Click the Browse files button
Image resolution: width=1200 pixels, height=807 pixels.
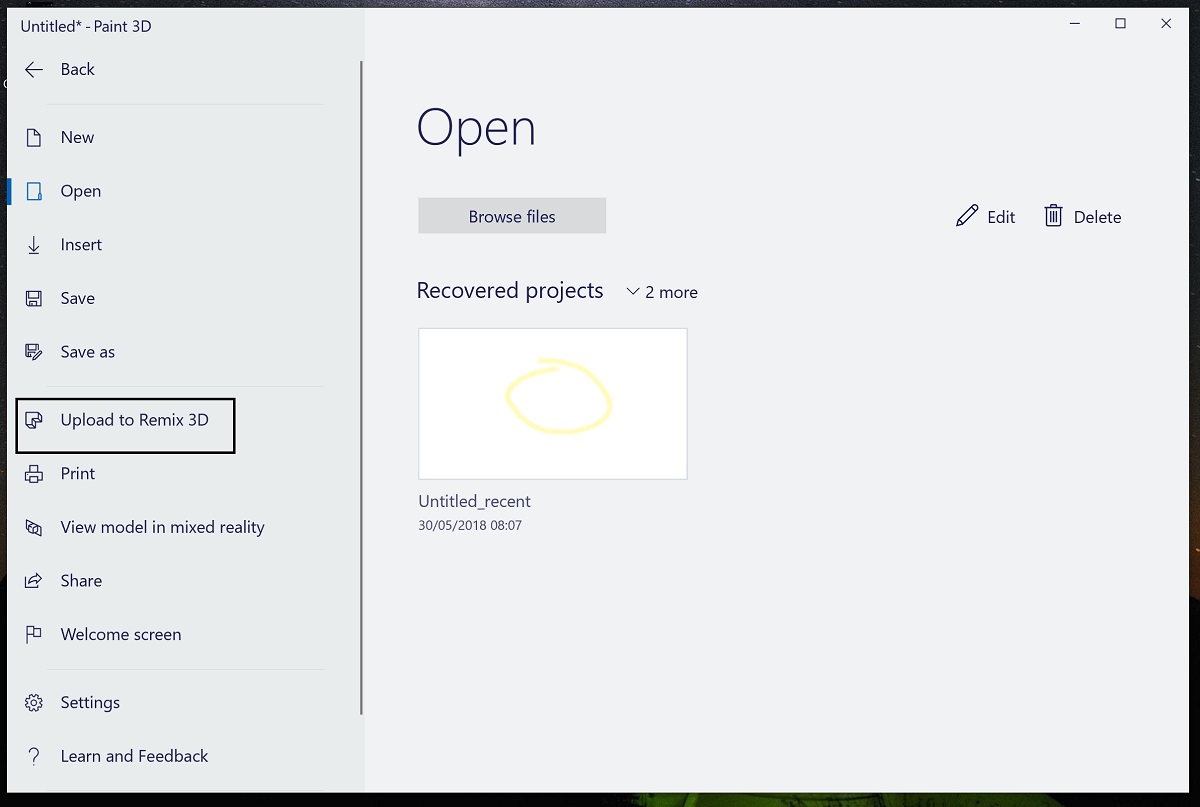point(512,216)
